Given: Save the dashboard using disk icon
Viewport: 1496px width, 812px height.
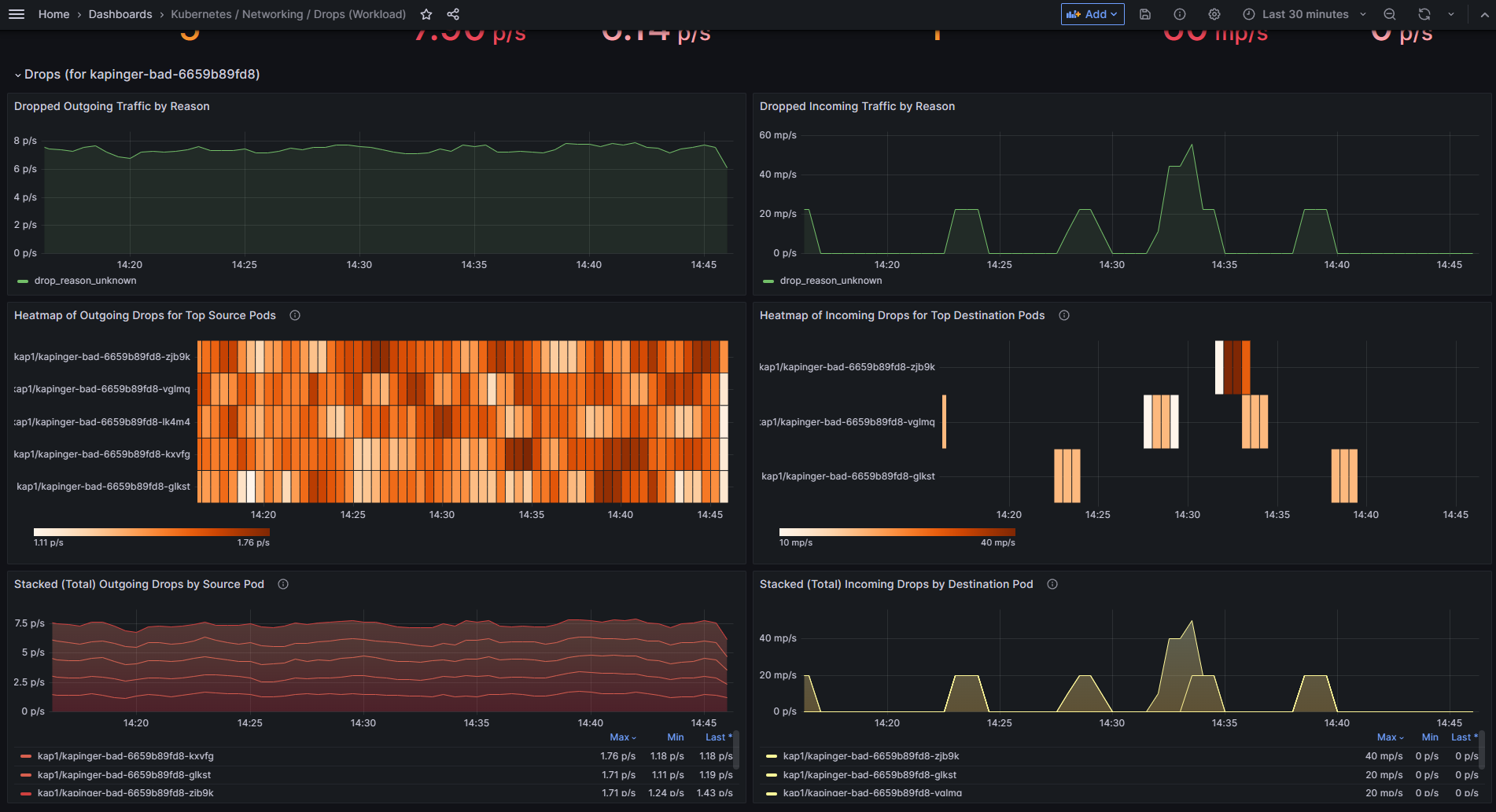Looking at the screenshot, I should 1145,14.
